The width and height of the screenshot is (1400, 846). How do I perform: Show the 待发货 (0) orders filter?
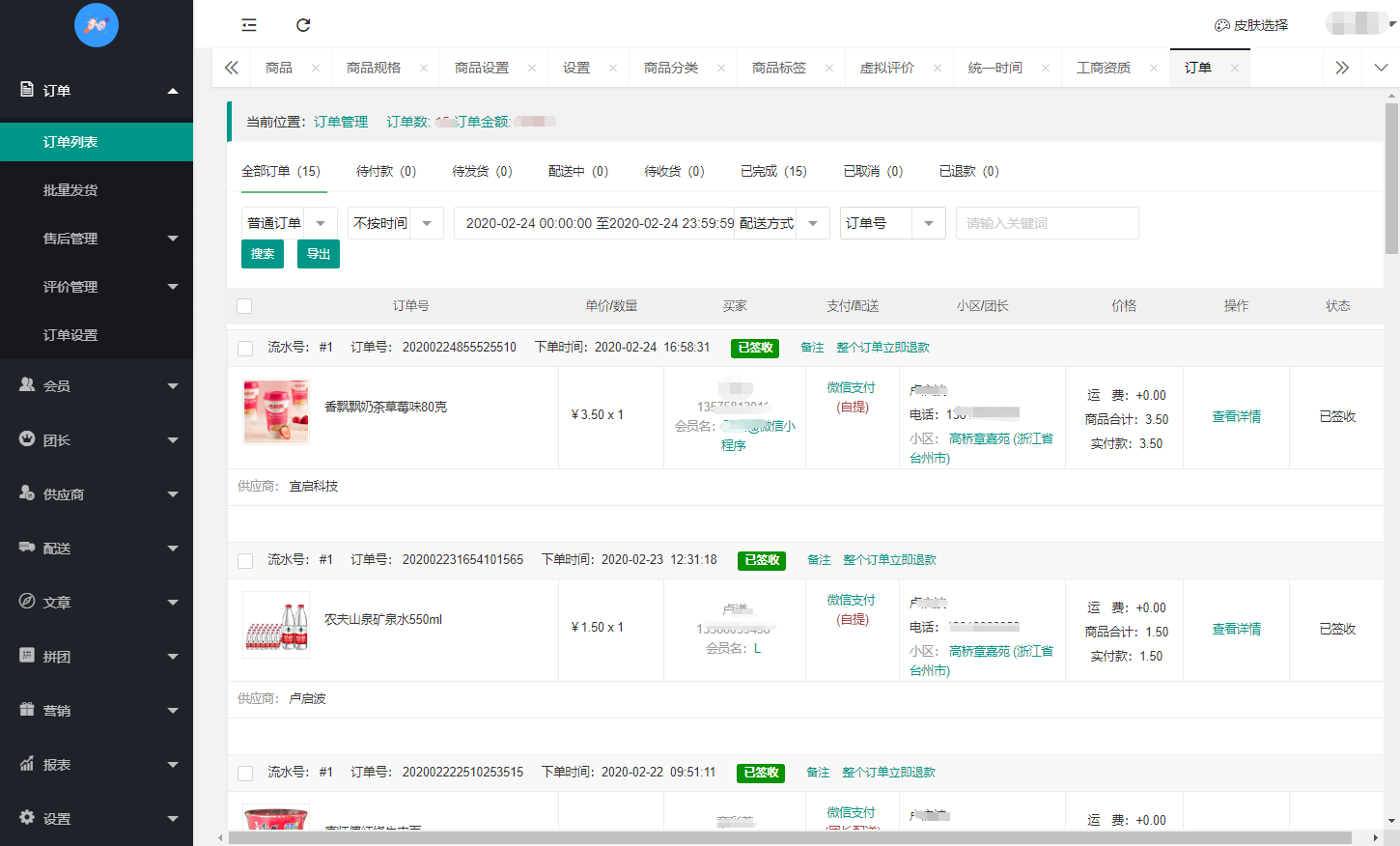(x=482, y=171)
